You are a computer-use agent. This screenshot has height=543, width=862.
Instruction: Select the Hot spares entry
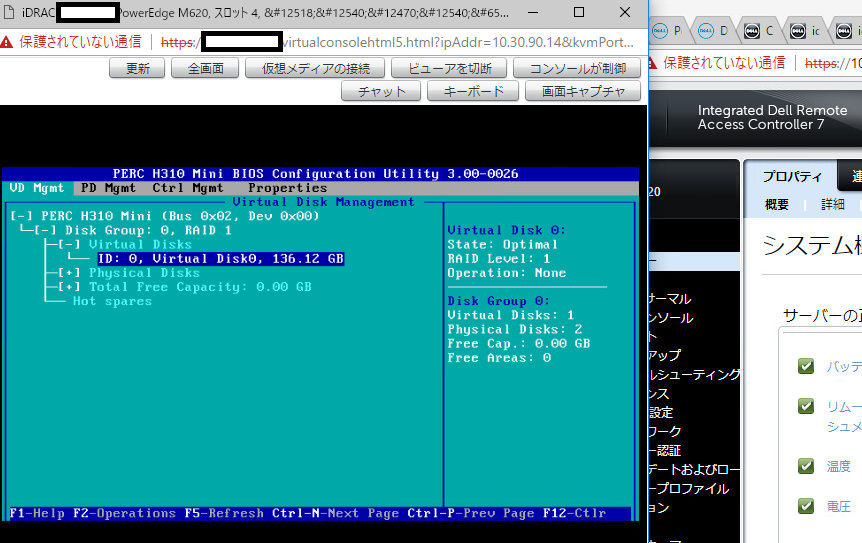point(112,301)
